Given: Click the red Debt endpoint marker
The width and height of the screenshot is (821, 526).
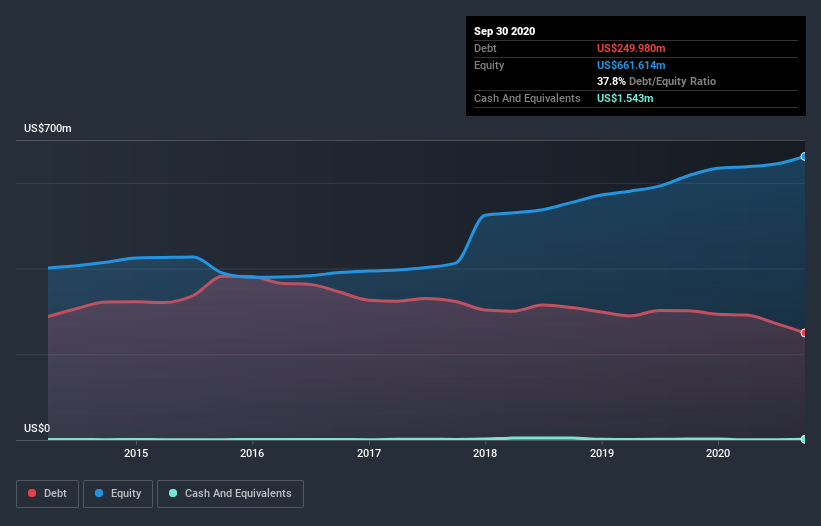Looking at the screenshot, I should [804, 333].
